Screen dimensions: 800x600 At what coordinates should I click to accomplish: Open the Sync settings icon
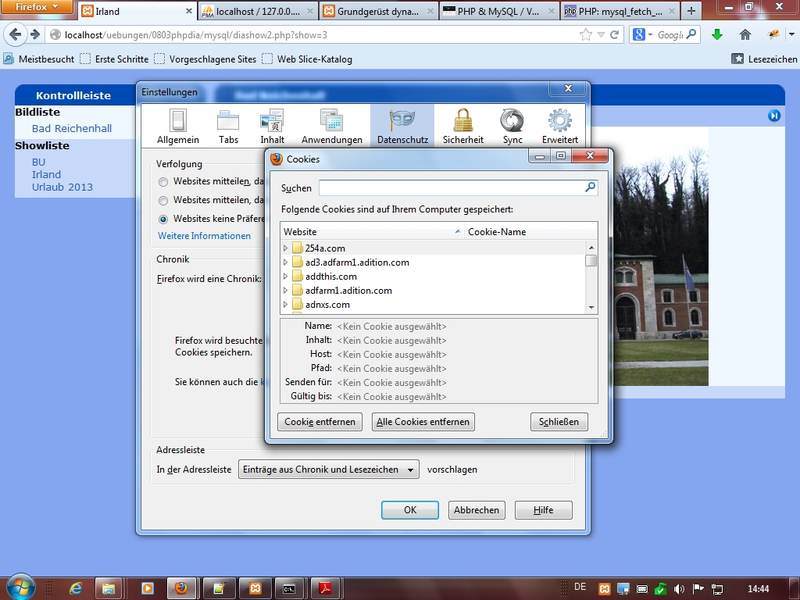click(x=512, y=122)
